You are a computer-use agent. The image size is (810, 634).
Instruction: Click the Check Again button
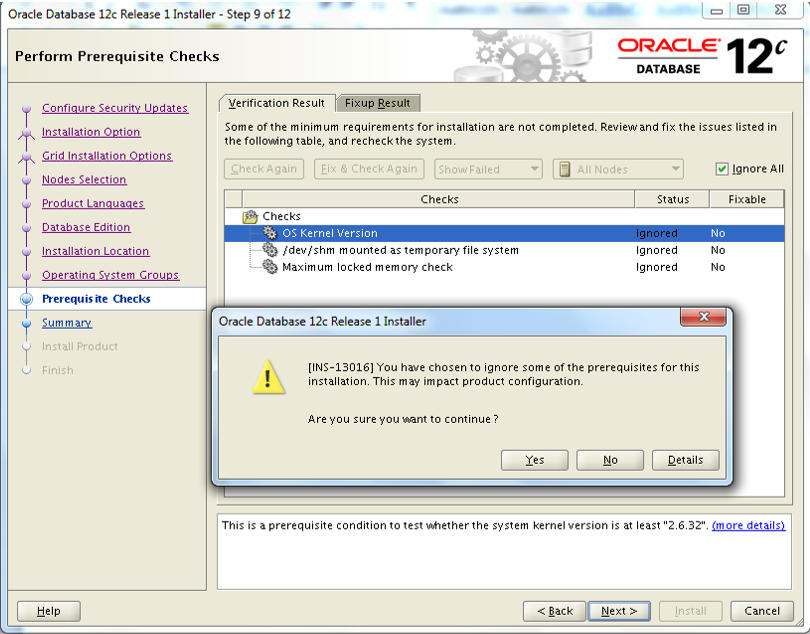(x=264, y=169)
